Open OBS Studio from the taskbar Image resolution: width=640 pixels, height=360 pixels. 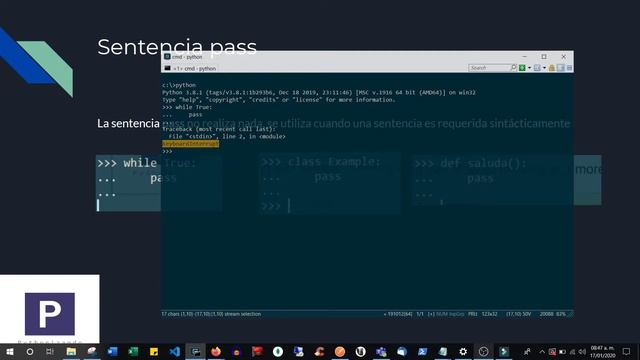point(483,351)
